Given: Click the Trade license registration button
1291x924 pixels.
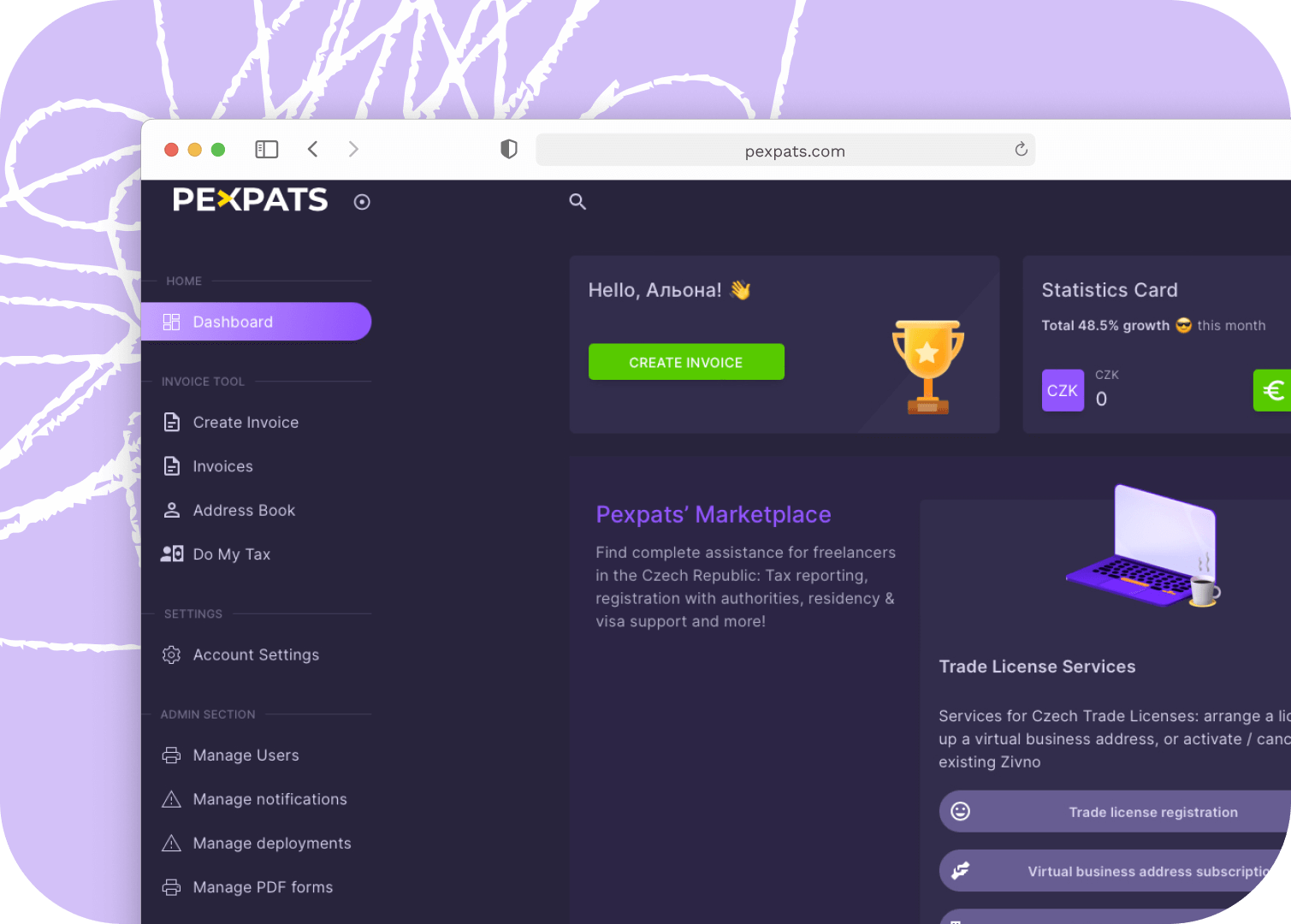Looking at the screenshot, I should tap(1115, 812).
